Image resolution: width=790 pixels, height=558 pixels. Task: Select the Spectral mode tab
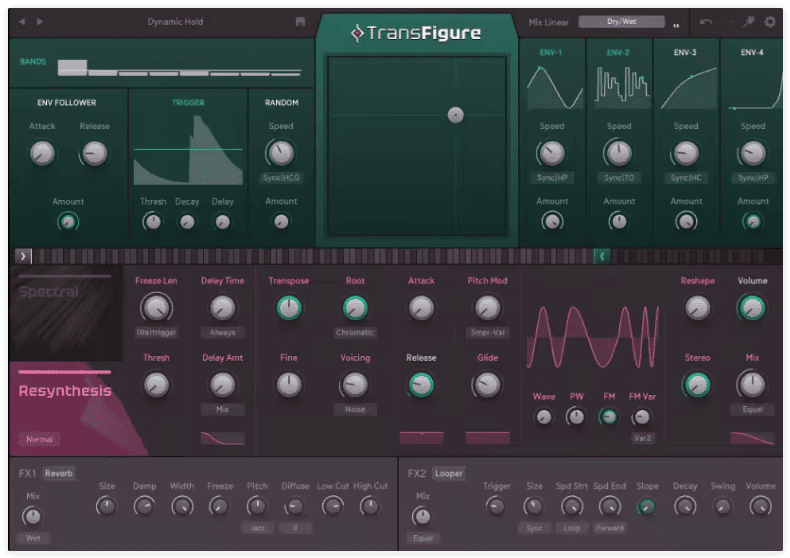(64, 313)
